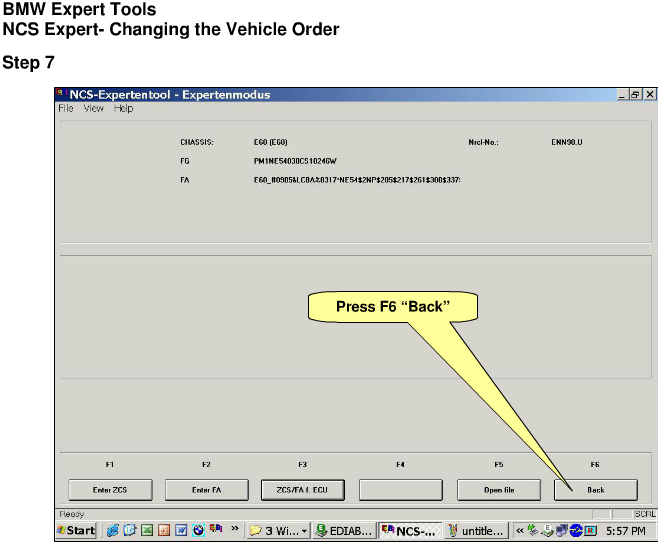This screenshot has height=543, width=658.
Task: Click the NCS-Expertentool title bar app icon
Action: click(62, 93)
